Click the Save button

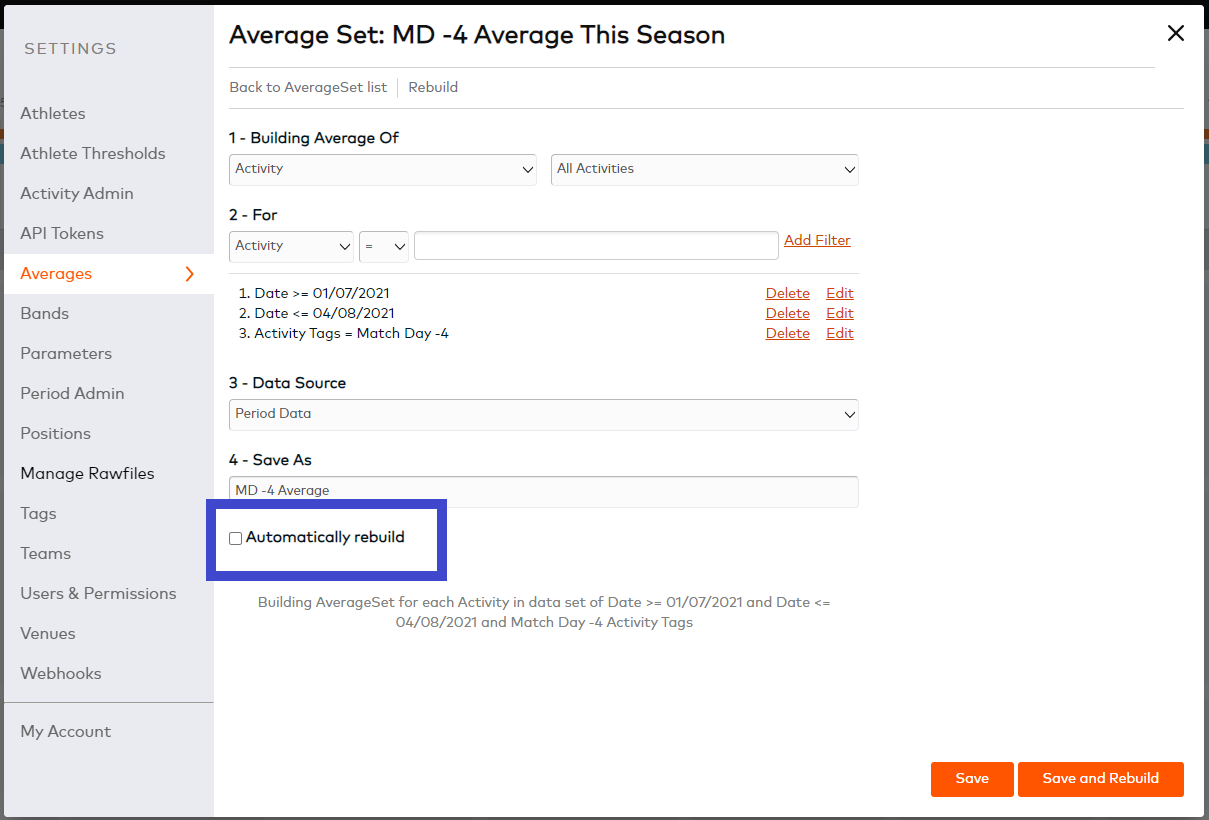(x=972, y=779)
